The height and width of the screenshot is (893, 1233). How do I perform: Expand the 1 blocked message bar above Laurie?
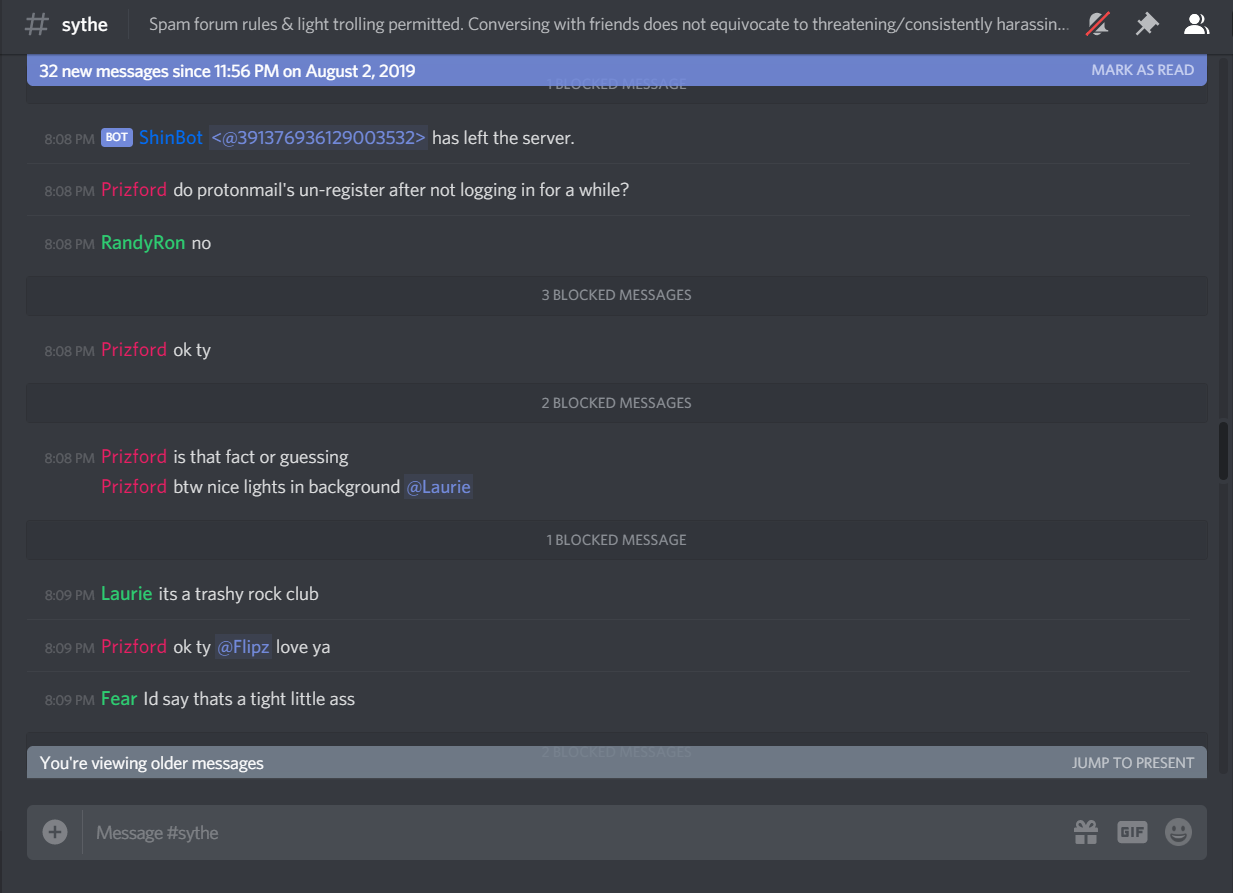pos(616,540)
